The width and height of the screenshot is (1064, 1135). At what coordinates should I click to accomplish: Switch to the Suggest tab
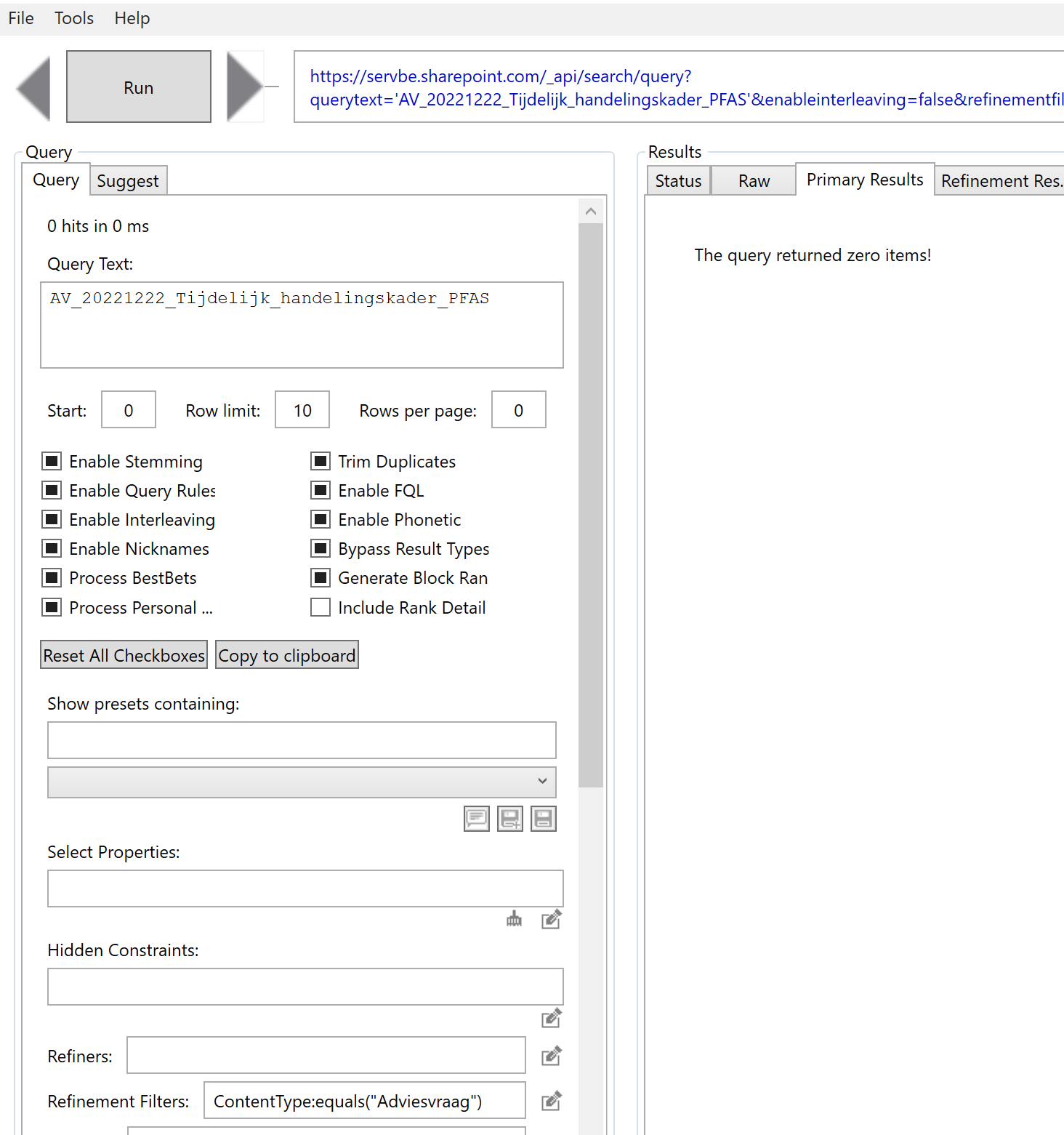coord(128,181)
